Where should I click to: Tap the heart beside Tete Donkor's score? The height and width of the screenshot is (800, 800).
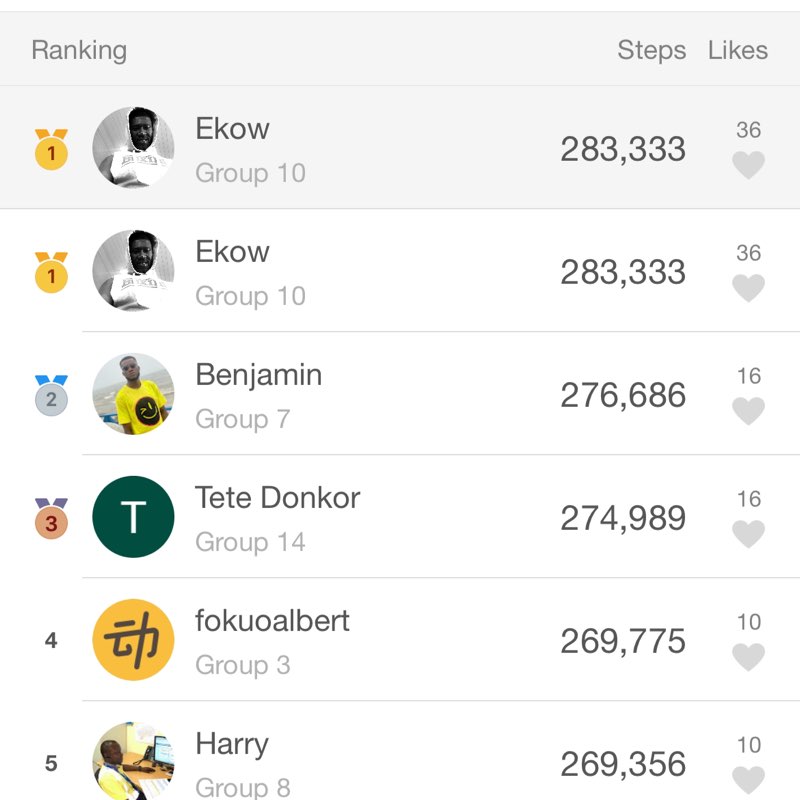coord(748,534)
